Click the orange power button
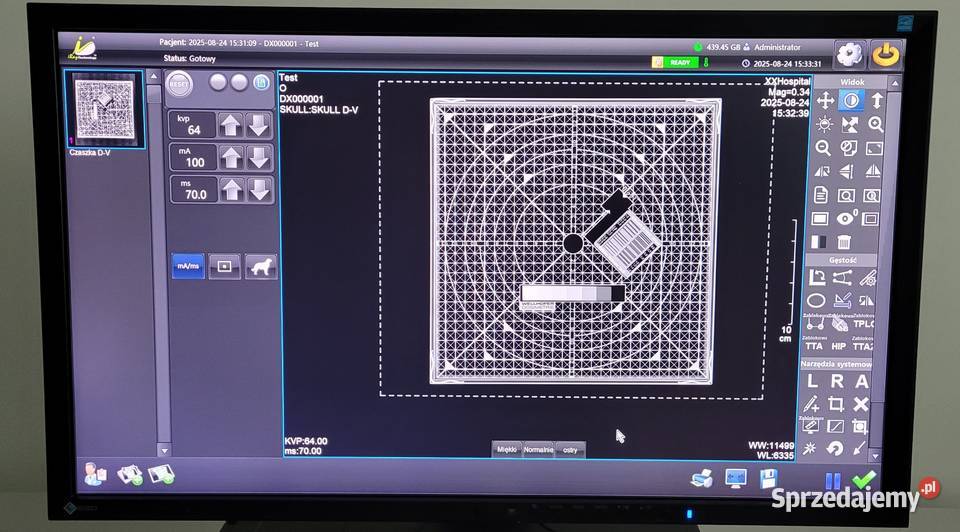 tap(885, 54)
